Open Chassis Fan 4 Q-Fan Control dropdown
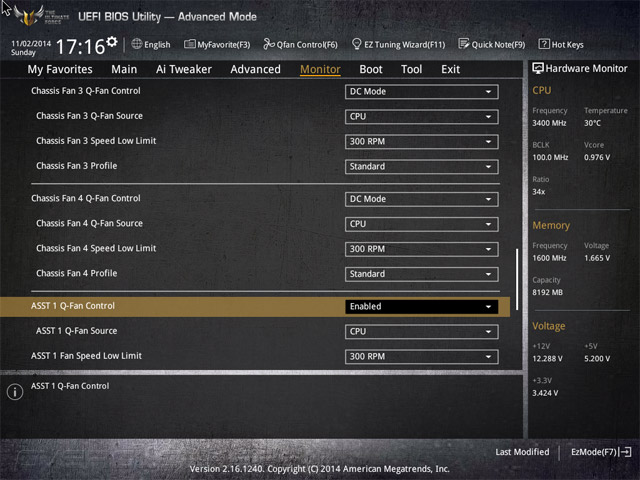The height and width of the screenshot is (480, 640). (421, 199)
